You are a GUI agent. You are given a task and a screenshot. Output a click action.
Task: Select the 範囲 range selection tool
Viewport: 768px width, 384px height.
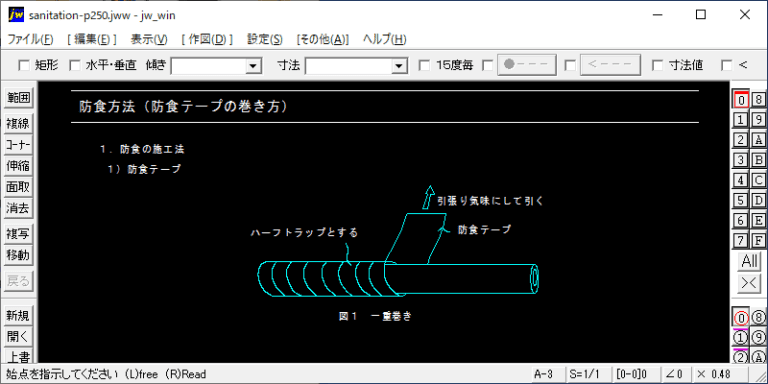coord(18,98)
